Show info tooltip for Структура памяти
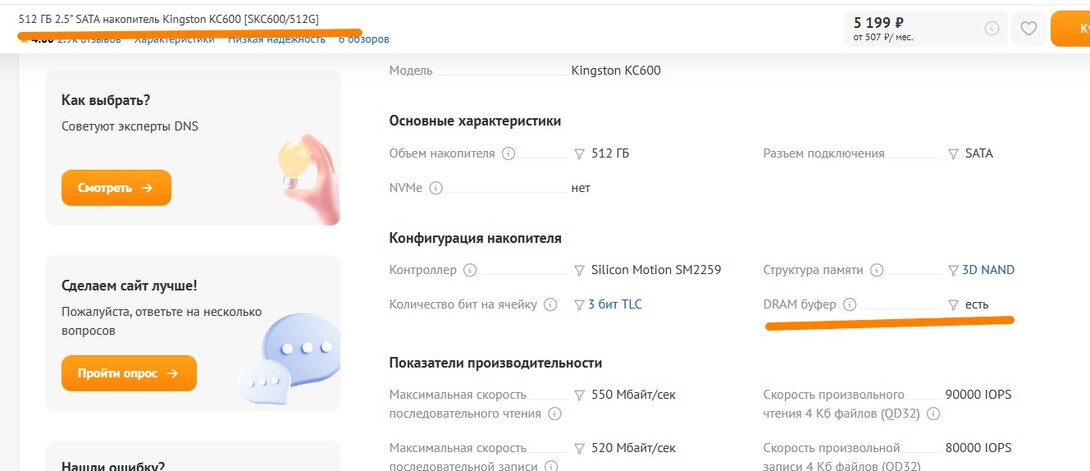 tap(876, 270)
